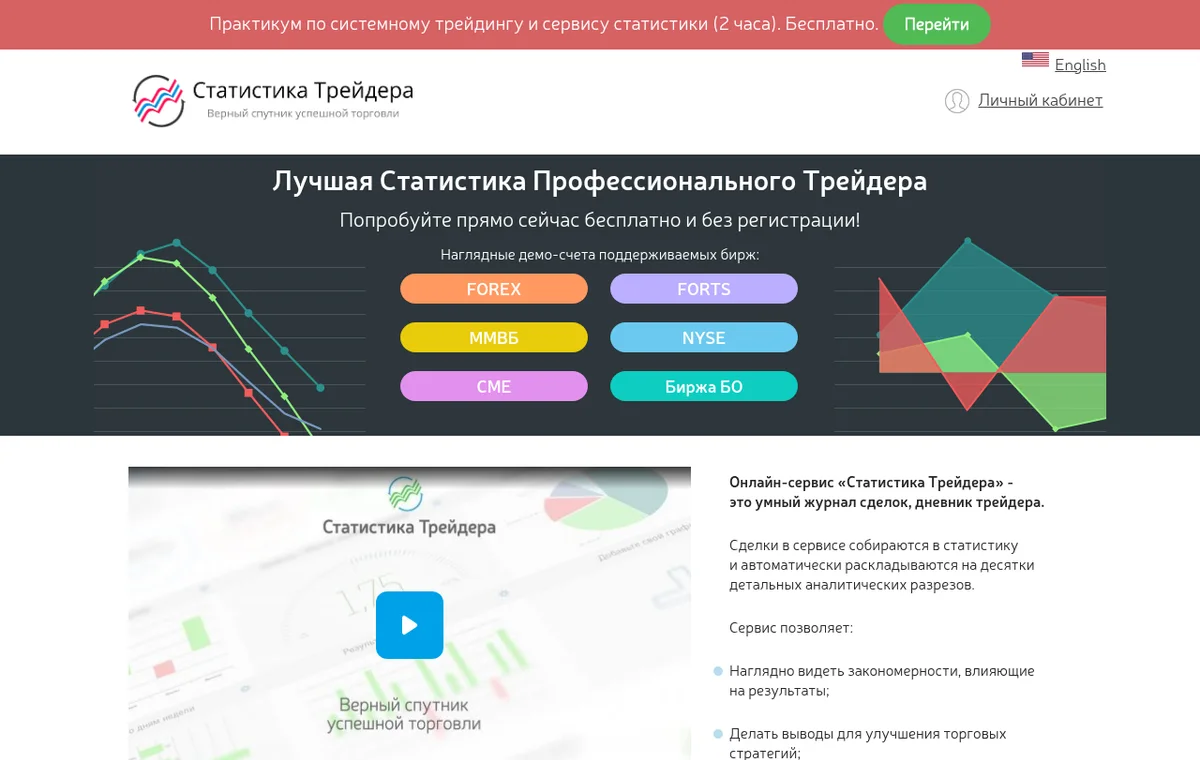This screenshot has height=760, width=1200.
Task: Click the video thumbnail logo Статистика Трейдера
Action: (408, 507)
